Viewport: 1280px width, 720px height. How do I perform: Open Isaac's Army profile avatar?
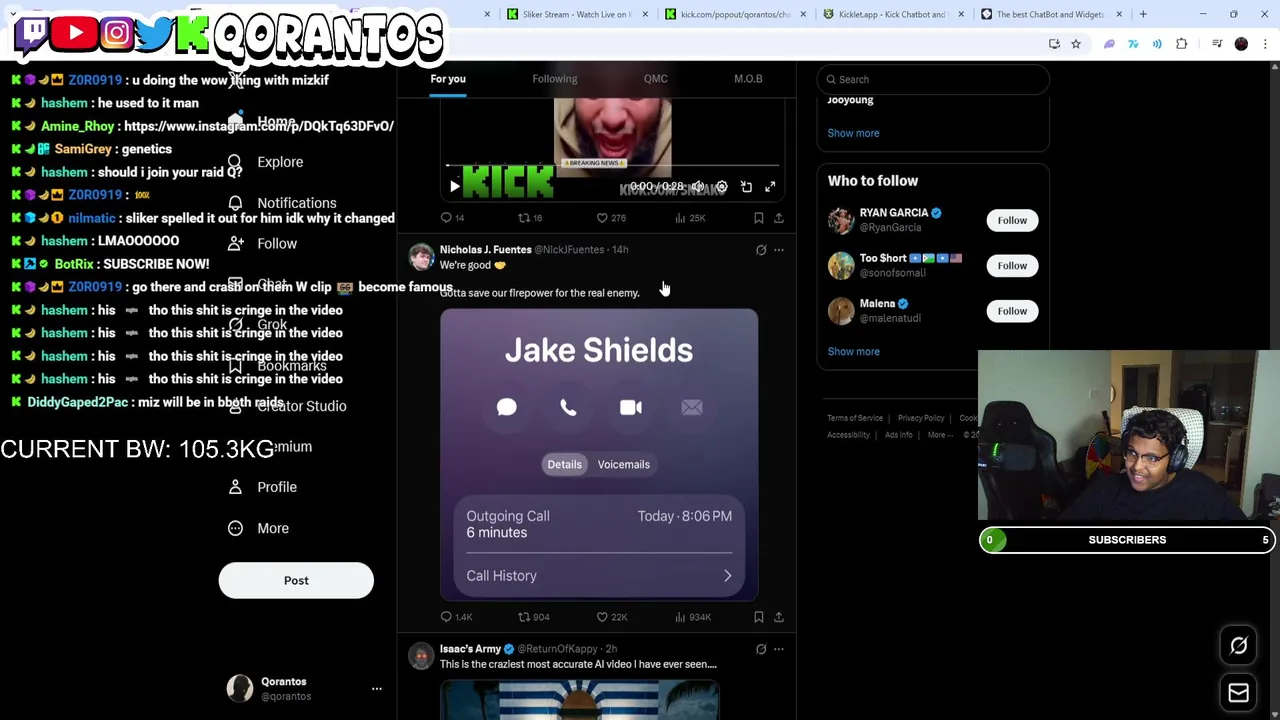[421, 656]
